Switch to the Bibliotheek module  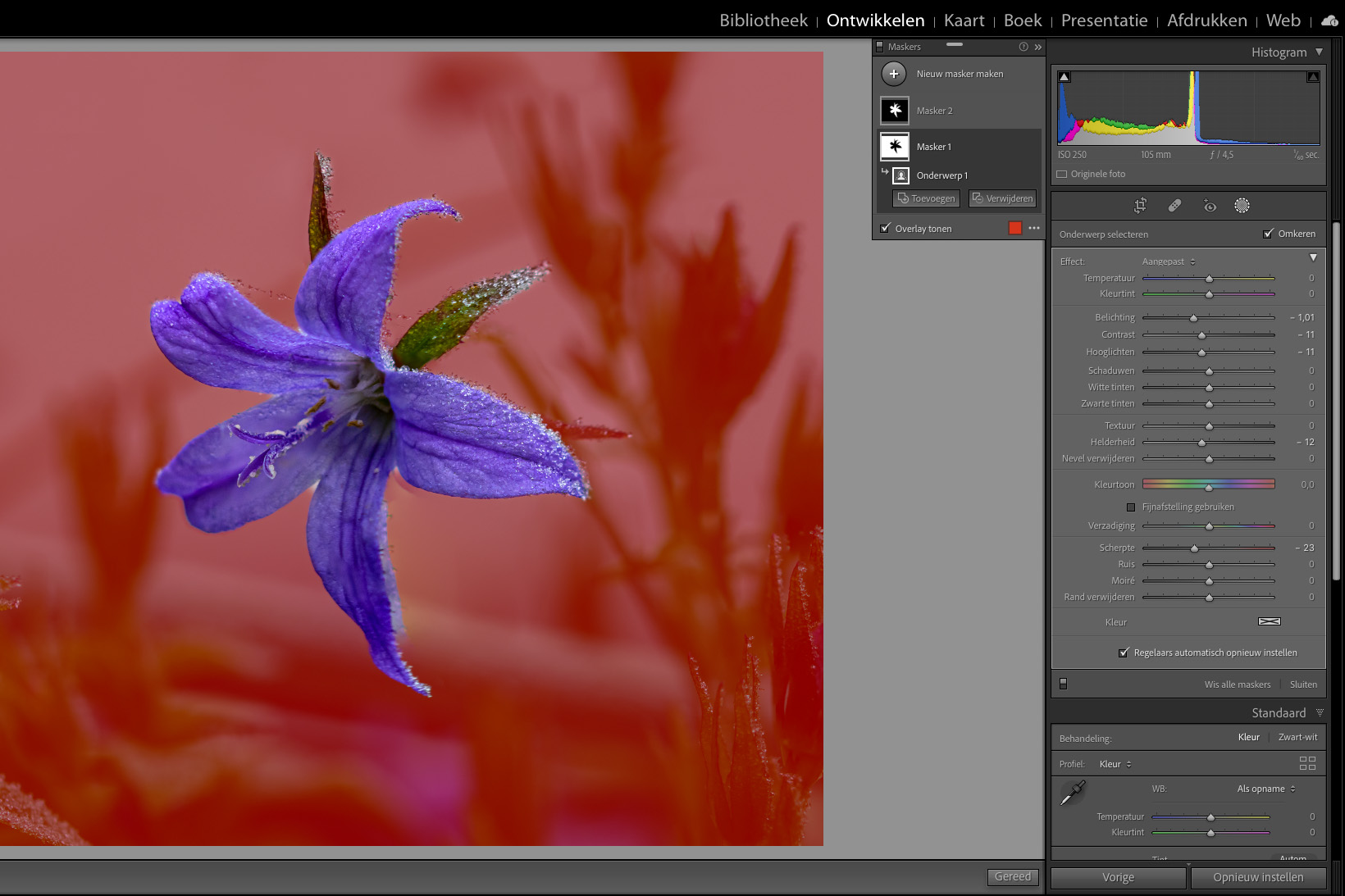pos(764,20)
